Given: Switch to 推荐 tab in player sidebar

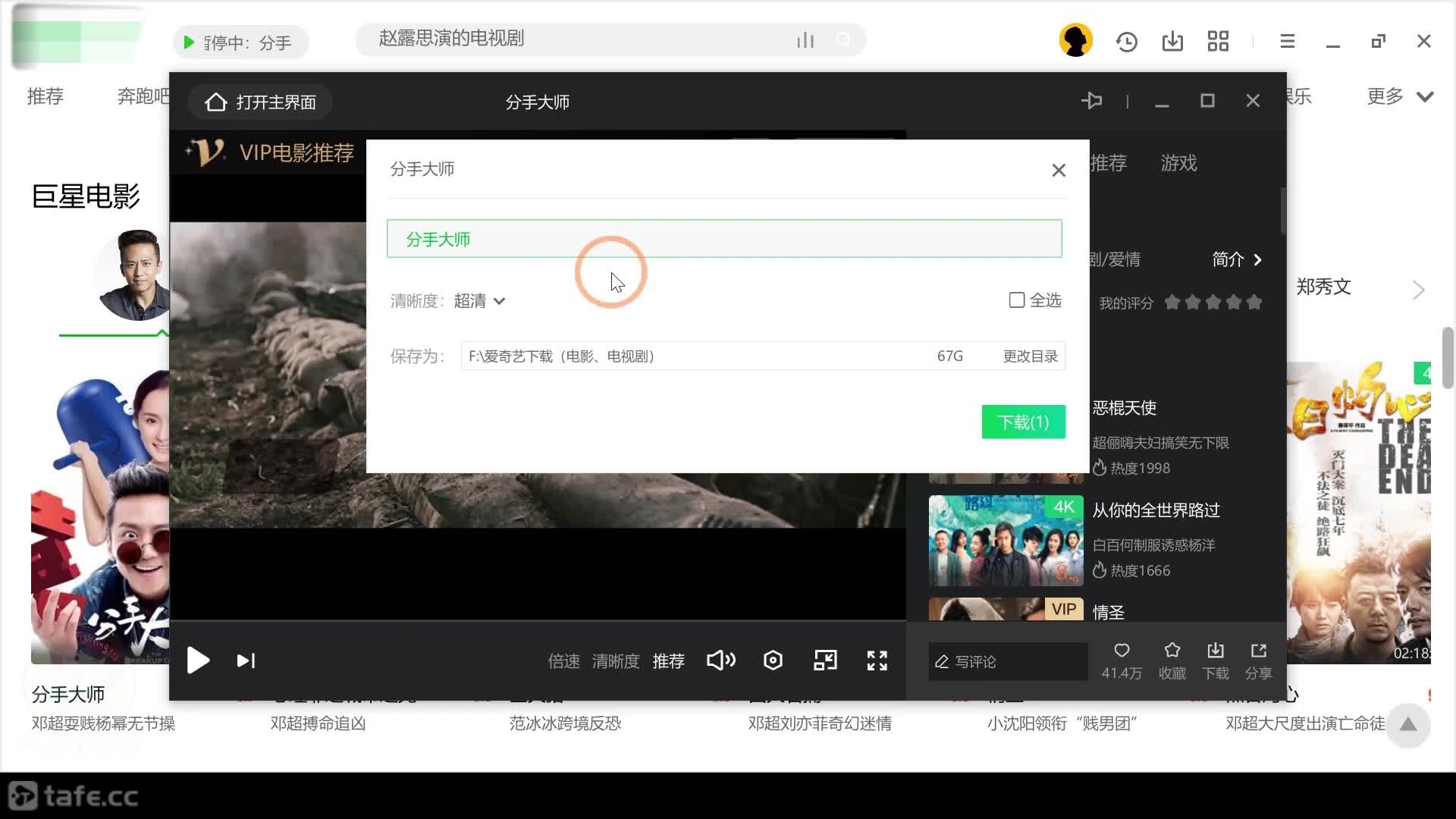Looking at the screenshot, I should click(x=1109, y=163).
